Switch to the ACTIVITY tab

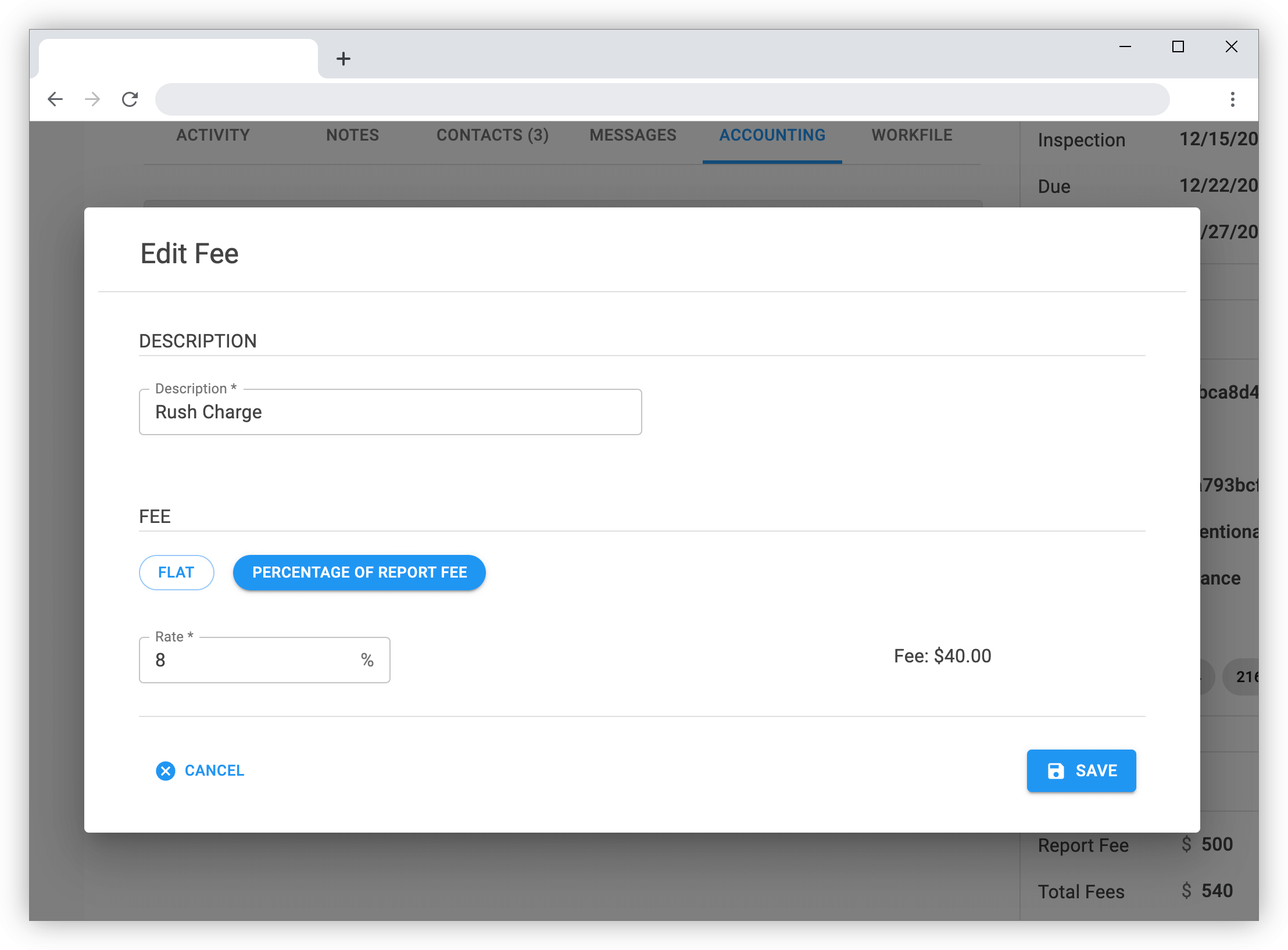point(213,135)
